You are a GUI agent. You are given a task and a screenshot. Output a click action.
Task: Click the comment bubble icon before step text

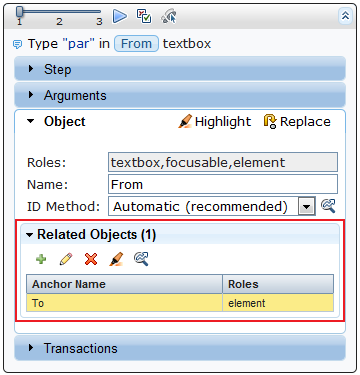point(17,44)
